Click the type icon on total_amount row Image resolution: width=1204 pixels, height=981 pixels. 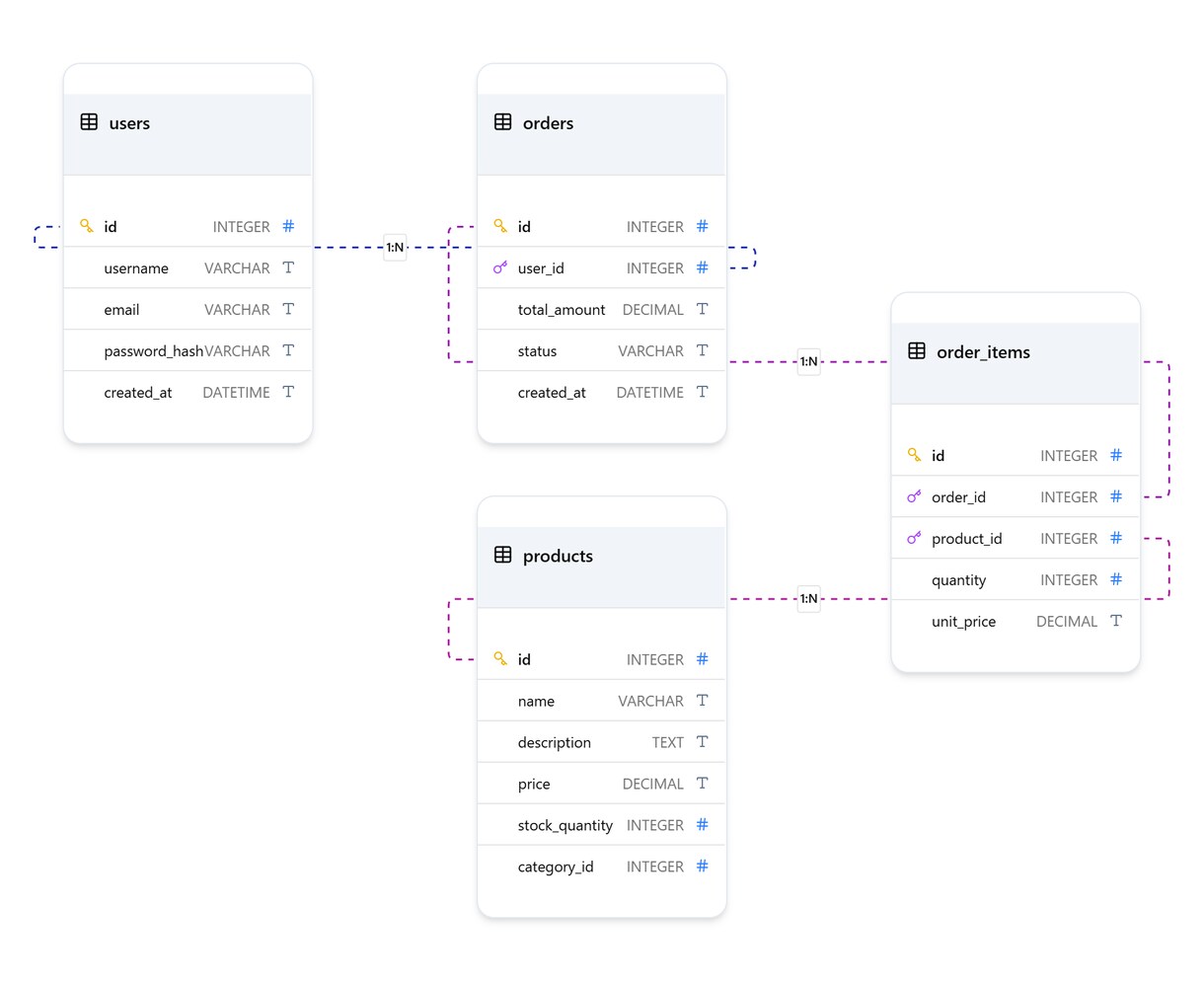702,309
